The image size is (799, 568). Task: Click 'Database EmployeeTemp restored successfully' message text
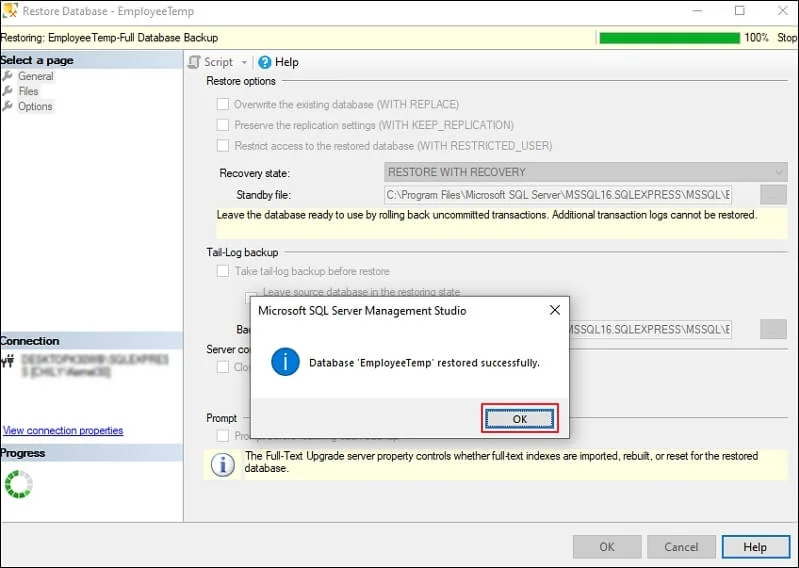[x=424, y=363]
